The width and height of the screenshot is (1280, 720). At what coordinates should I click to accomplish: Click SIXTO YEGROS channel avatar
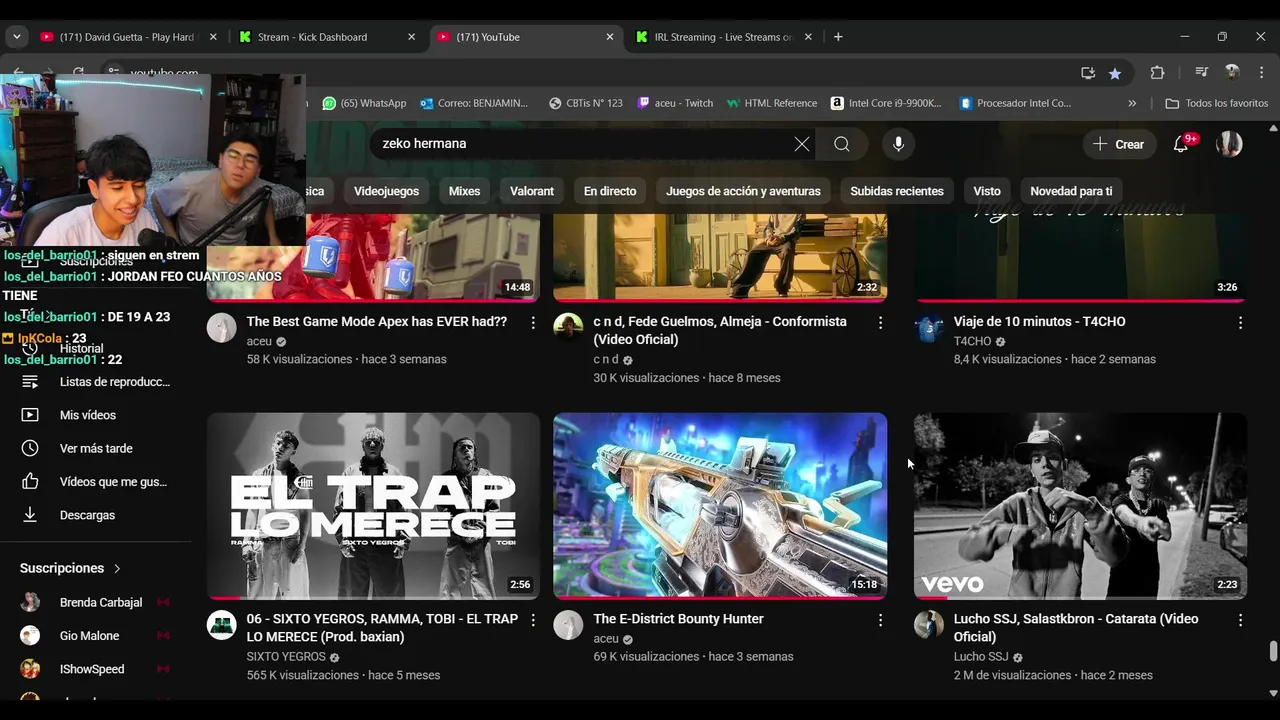point(221,625)
